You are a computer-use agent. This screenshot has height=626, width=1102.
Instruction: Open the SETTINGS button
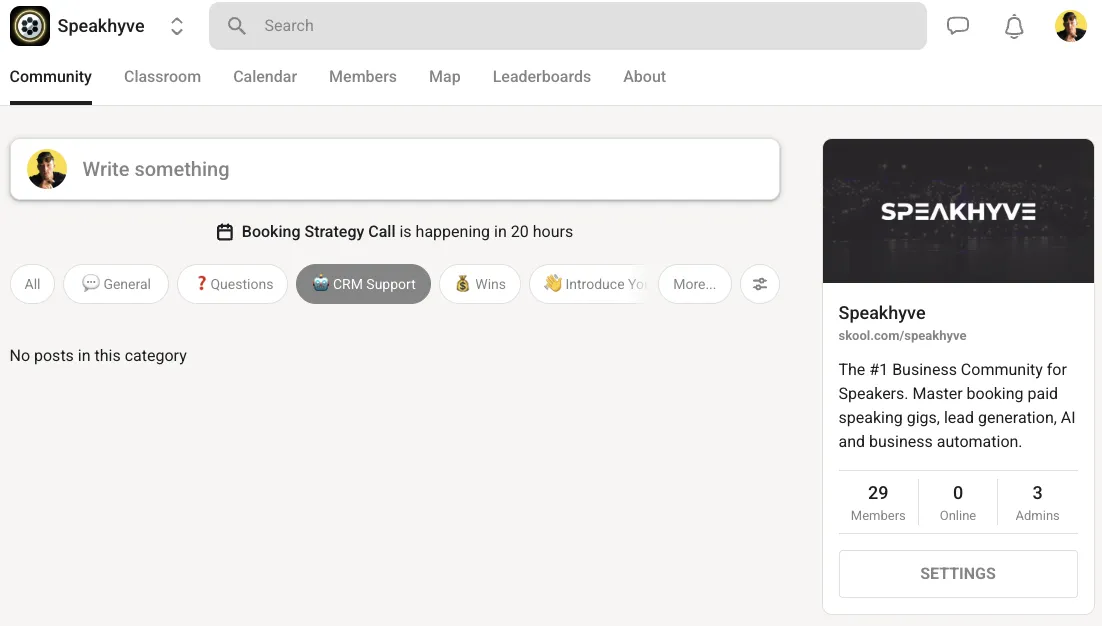pyautogui.click(x=958, y=574)
